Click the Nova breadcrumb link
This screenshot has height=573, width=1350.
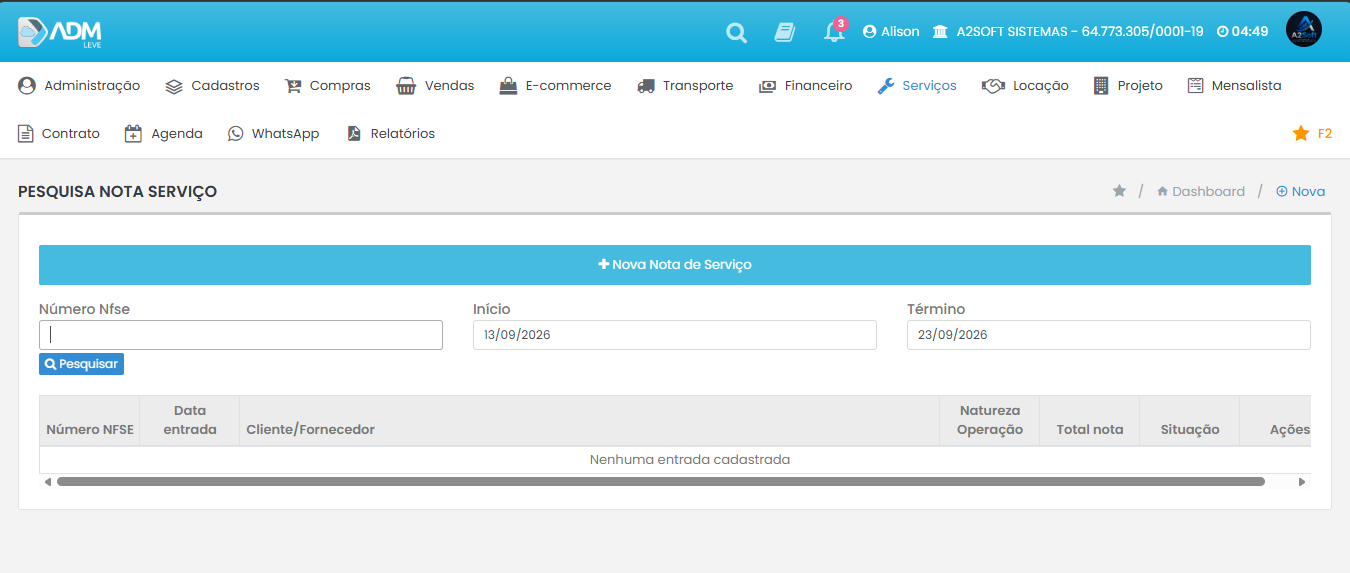(x=1300, y=191)
